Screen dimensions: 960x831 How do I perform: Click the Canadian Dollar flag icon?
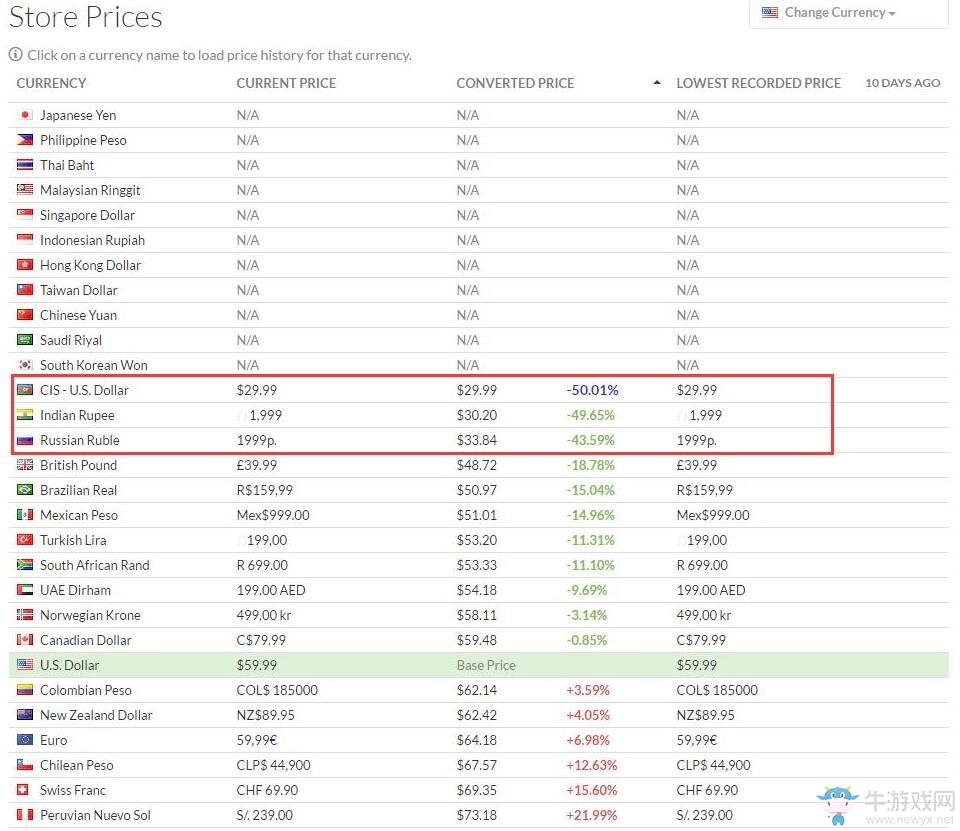pos(25,640)
